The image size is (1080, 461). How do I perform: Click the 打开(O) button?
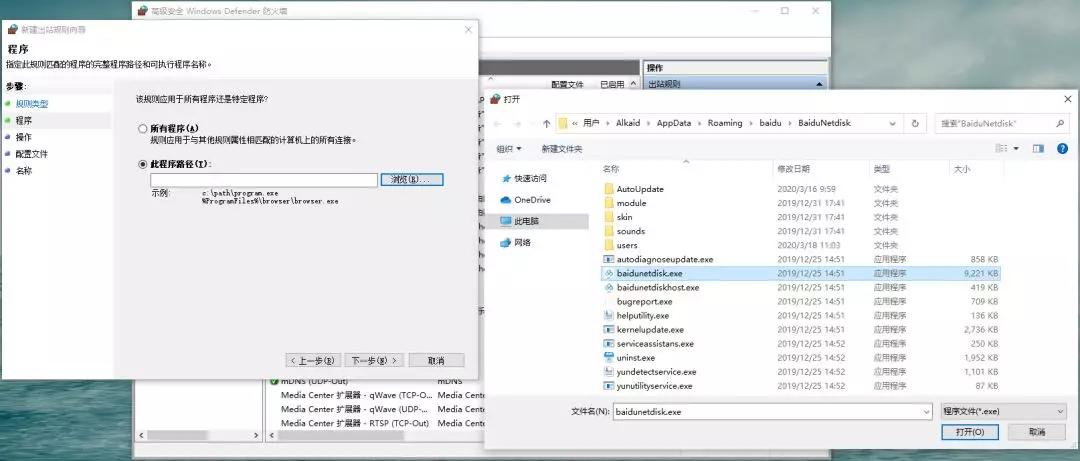click(969, 432)
